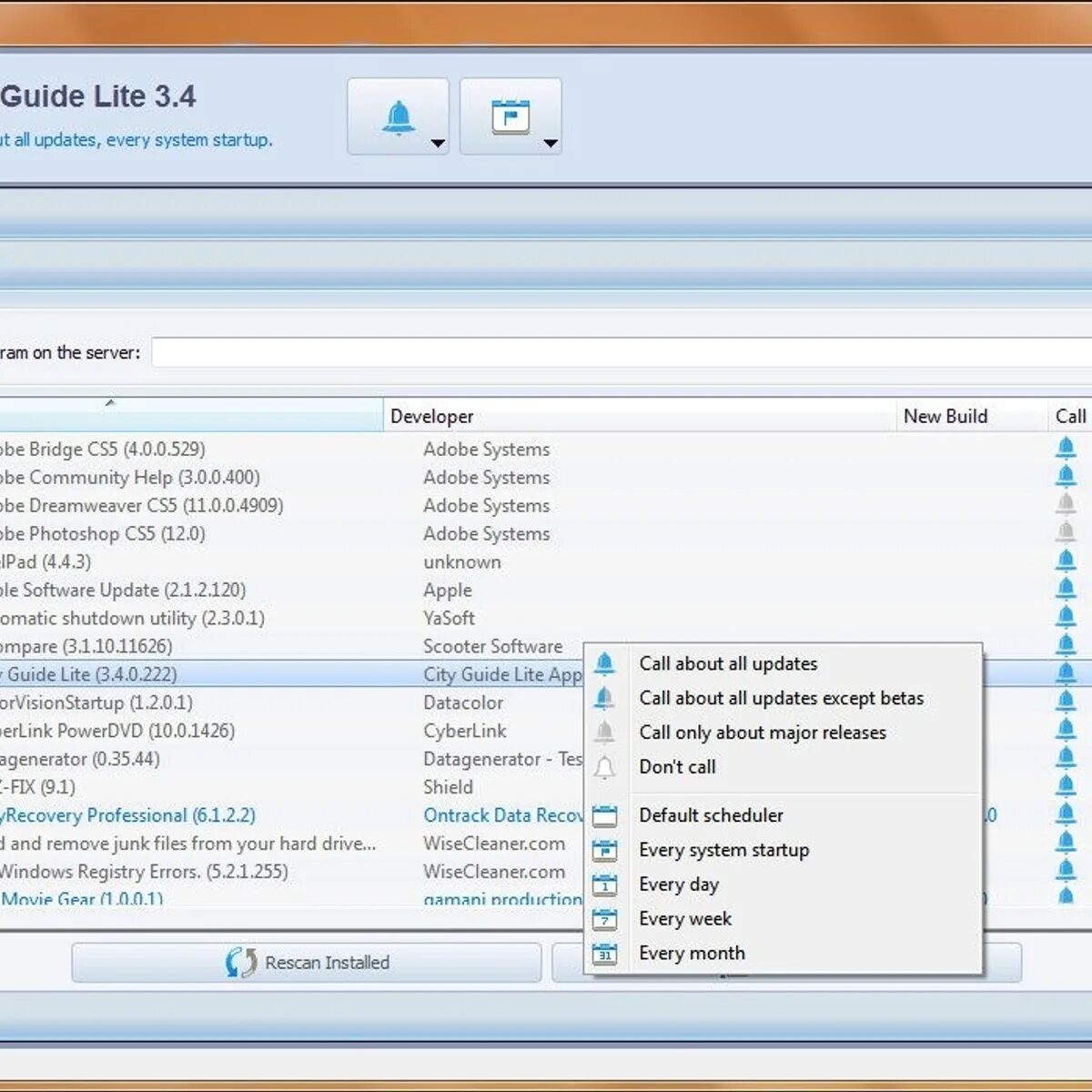
Task: Select 'Call about all updates' menu item
Action: pos(783,663)
